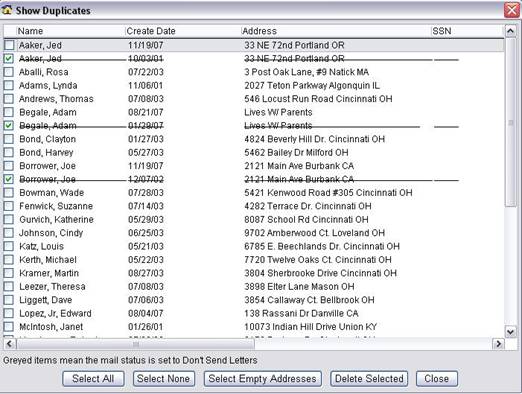
Task: Tick the checkbox for Johnson, Cindy
Action: click(9, 233)
